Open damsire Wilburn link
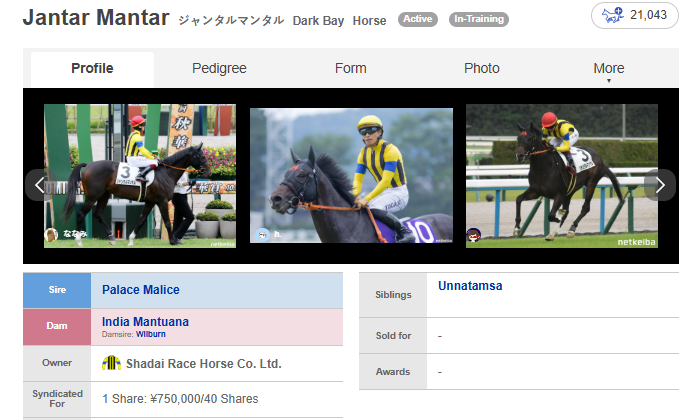Image resolution: width=686 pixels, height=420 pixels. (x=150, y=334)
